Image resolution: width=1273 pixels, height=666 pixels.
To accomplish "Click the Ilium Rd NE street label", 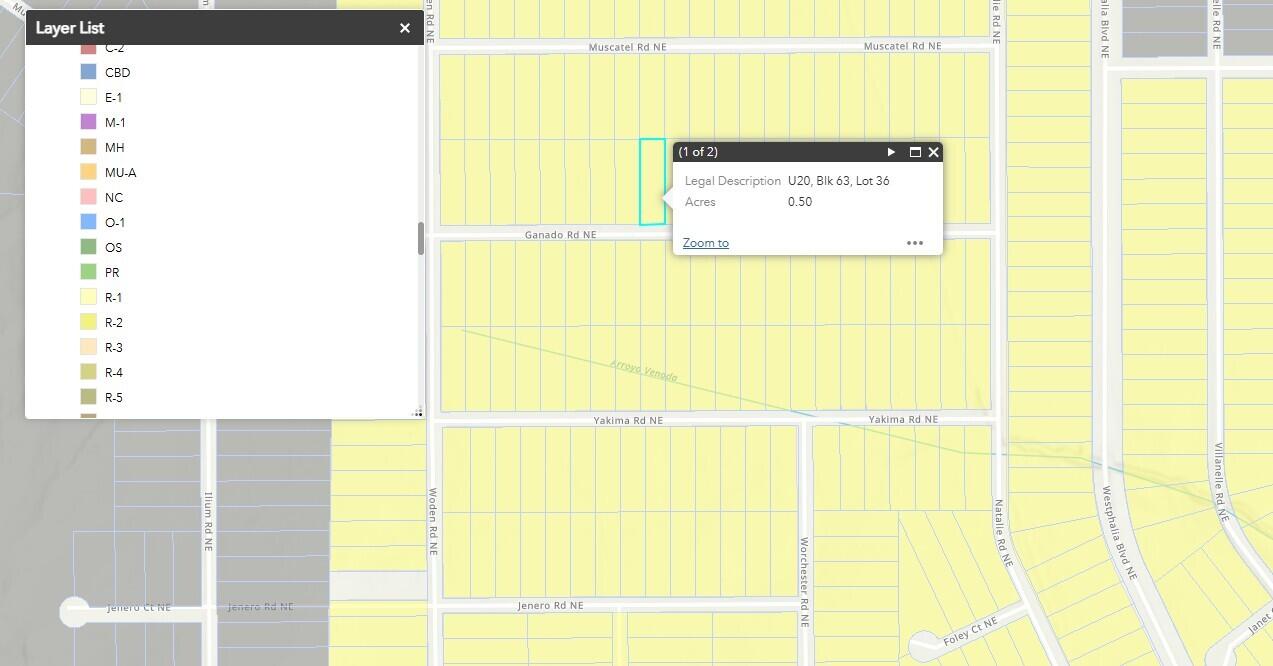I will click(208, 522).
